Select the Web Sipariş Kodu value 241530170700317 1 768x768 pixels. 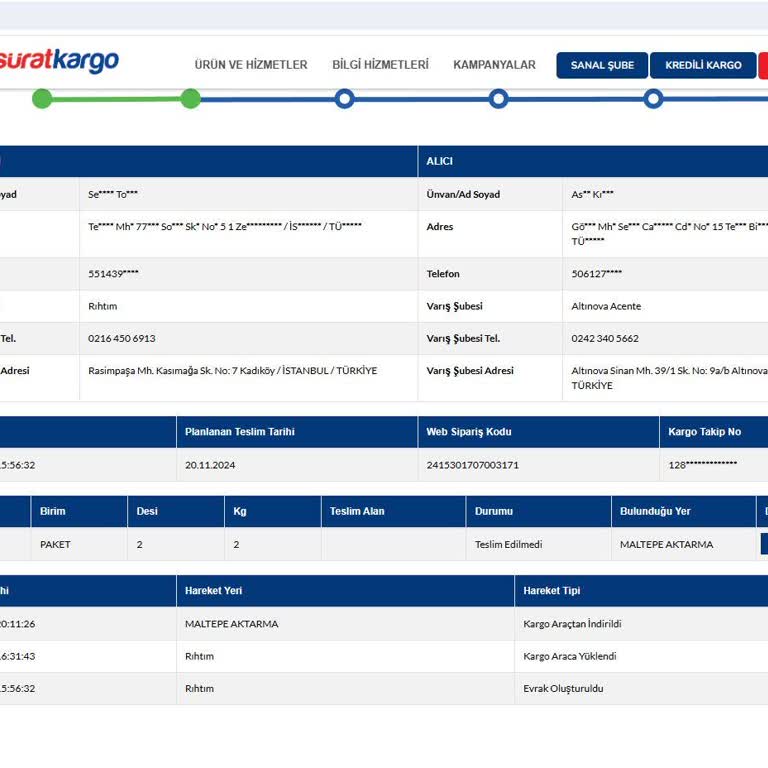[x=472, y=465]
